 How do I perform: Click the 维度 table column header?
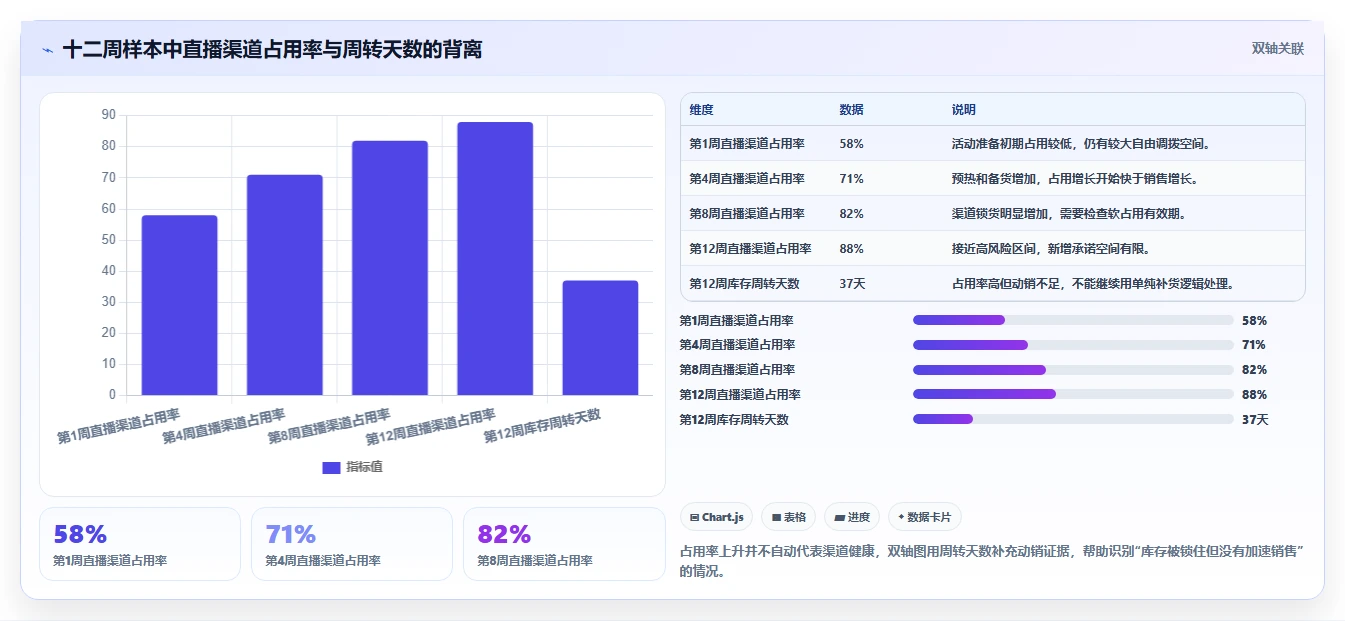click(x=701, y=110)
